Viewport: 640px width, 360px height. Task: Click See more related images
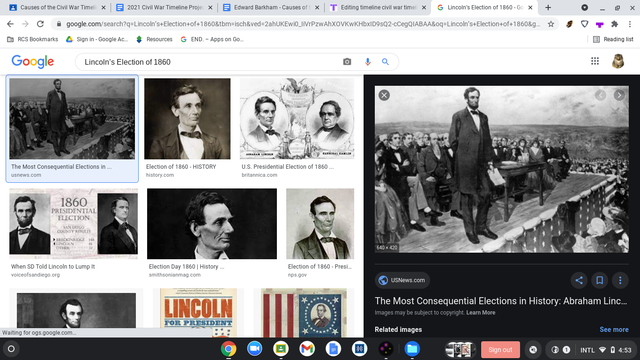614,329
